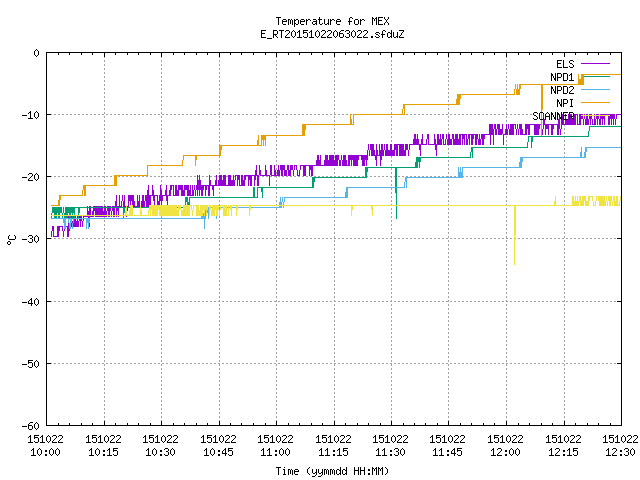Click the yellow SCANNER spike dropping below -30
Image resolution: width=640 pixels, height=480 pixels.
[x=515, y=236]
